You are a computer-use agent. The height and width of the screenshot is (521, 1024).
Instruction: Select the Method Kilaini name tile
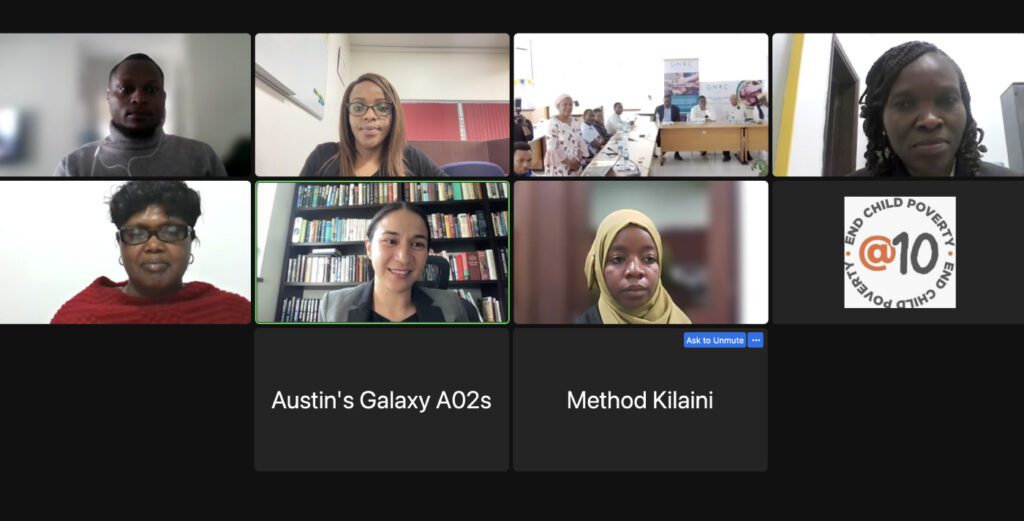click(640, 400)
